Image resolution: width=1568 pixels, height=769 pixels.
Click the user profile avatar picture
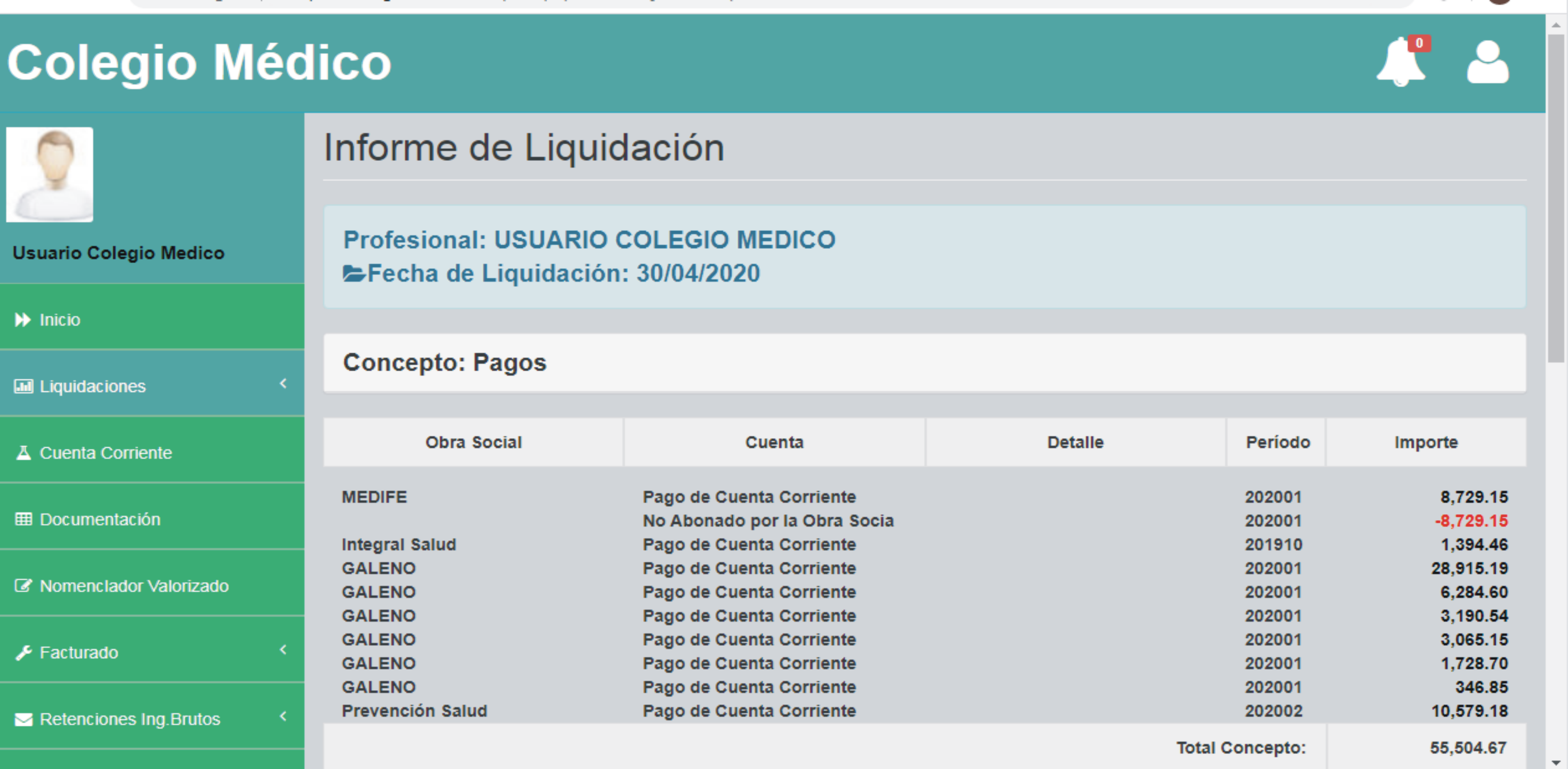[x=50, y=175]
